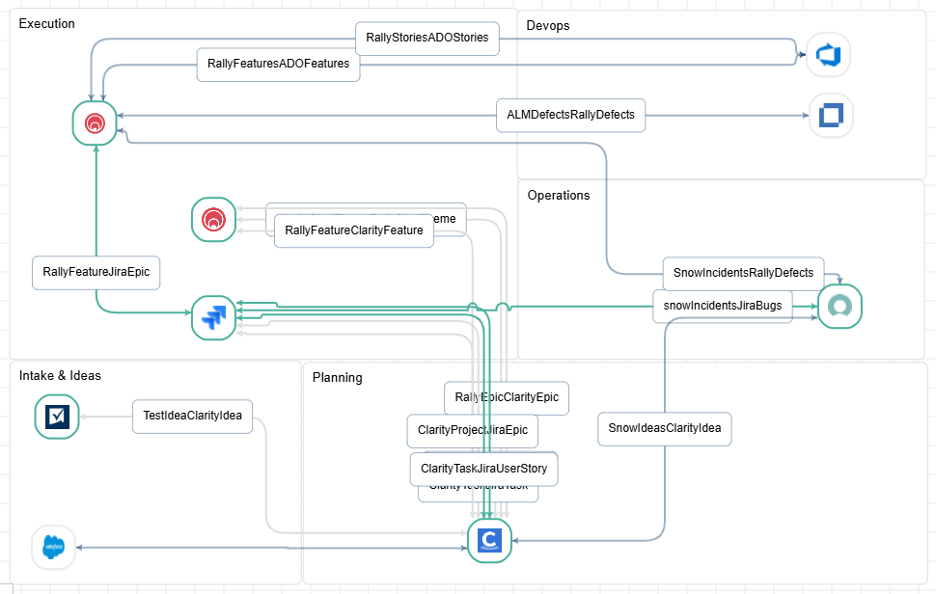Click the RallyFeaturesADOFeatures label
The image size is (936, 594).
pyautogui.click(x=278, y=64)
